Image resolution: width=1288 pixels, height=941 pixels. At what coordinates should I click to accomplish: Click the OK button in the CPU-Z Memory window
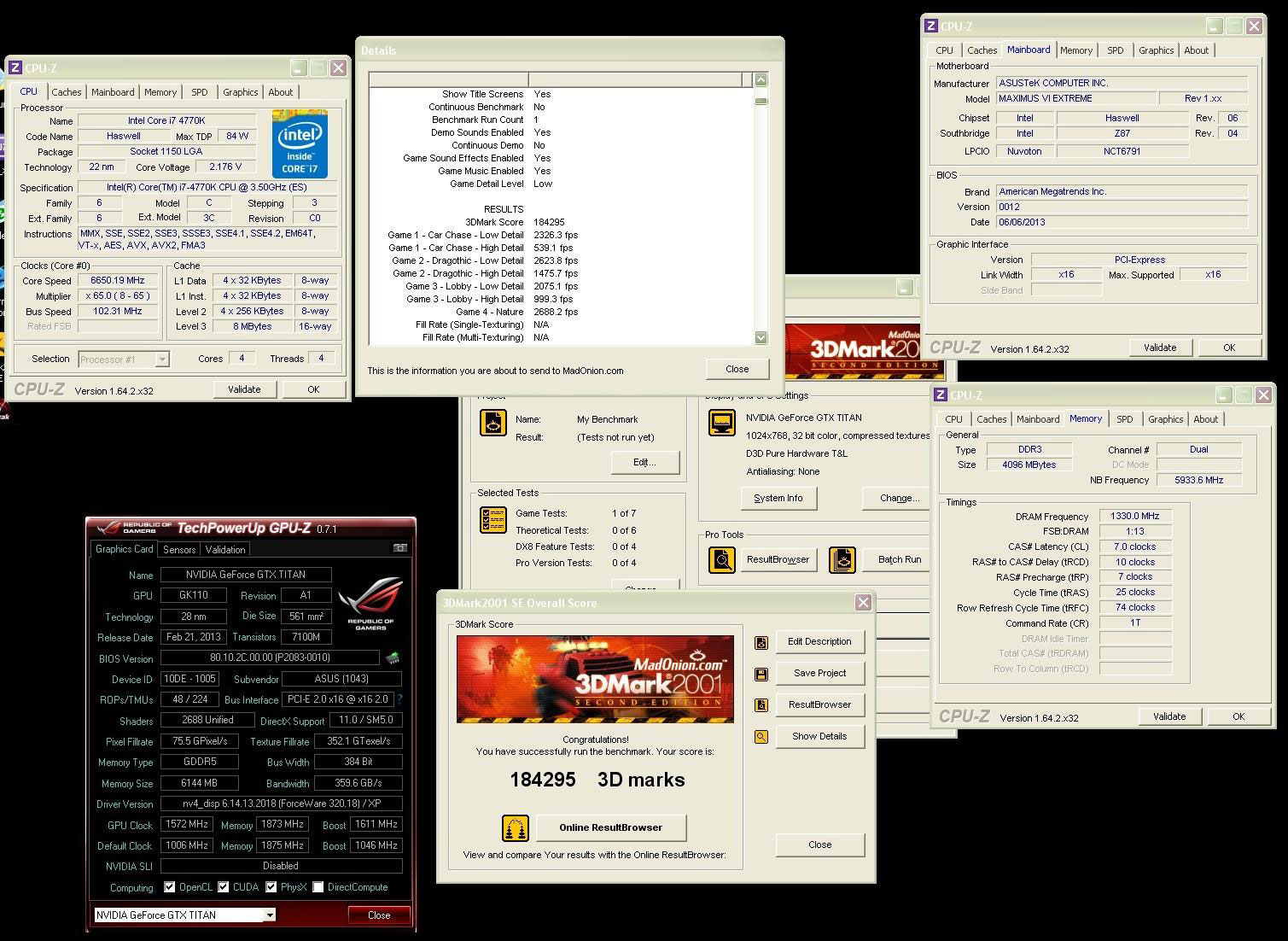1238,716
